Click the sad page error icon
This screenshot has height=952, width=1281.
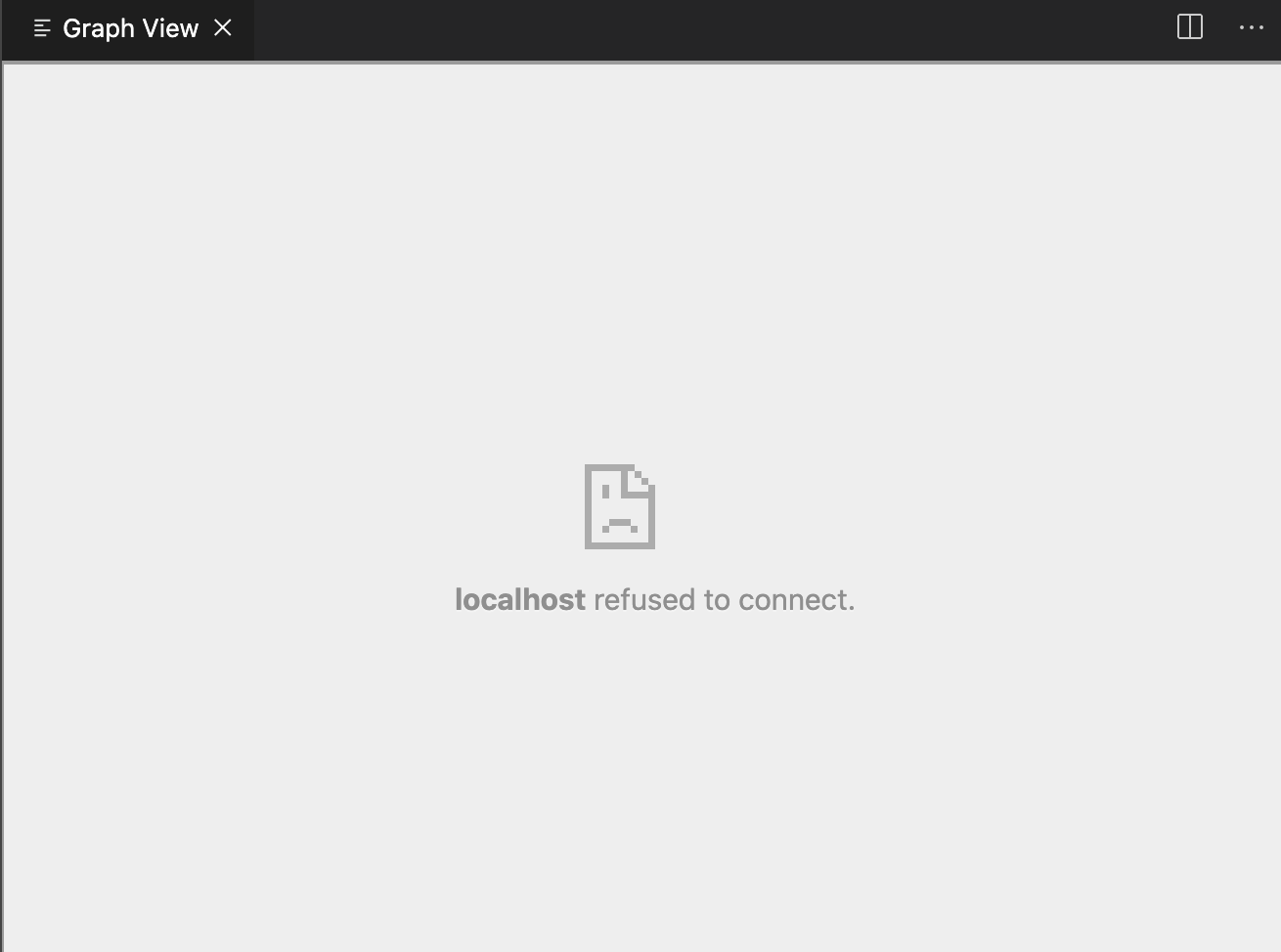coord(620,506)
